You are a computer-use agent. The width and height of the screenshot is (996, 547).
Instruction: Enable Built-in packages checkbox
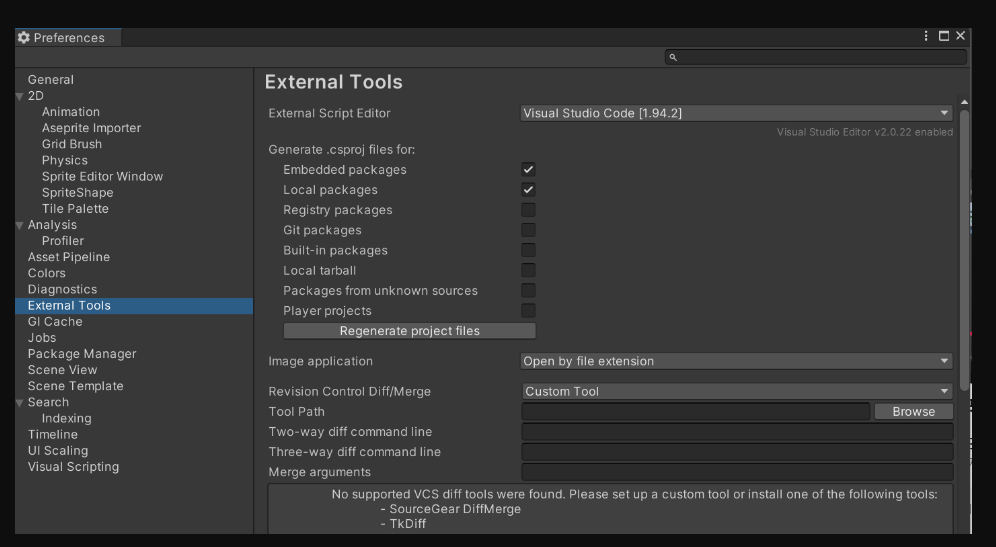point(528,250)
